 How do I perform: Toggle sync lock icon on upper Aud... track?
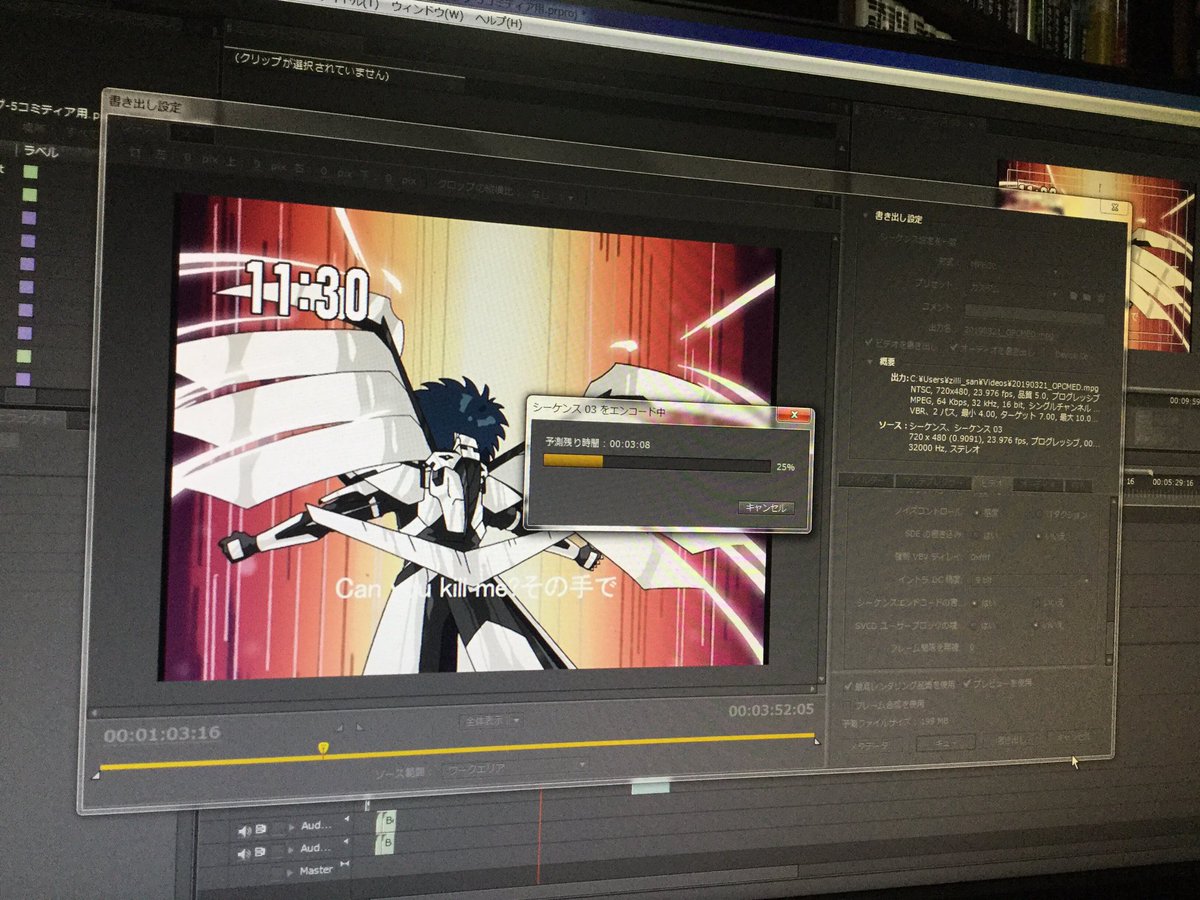[261, 829]
